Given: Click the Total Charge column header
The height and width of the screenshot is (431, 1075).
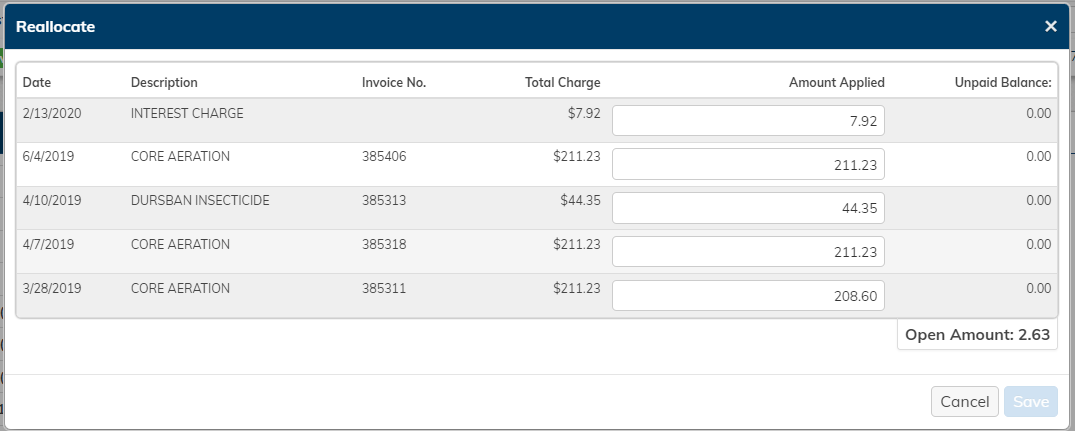Looking at the screenshot, I should [x=562, y=82].
